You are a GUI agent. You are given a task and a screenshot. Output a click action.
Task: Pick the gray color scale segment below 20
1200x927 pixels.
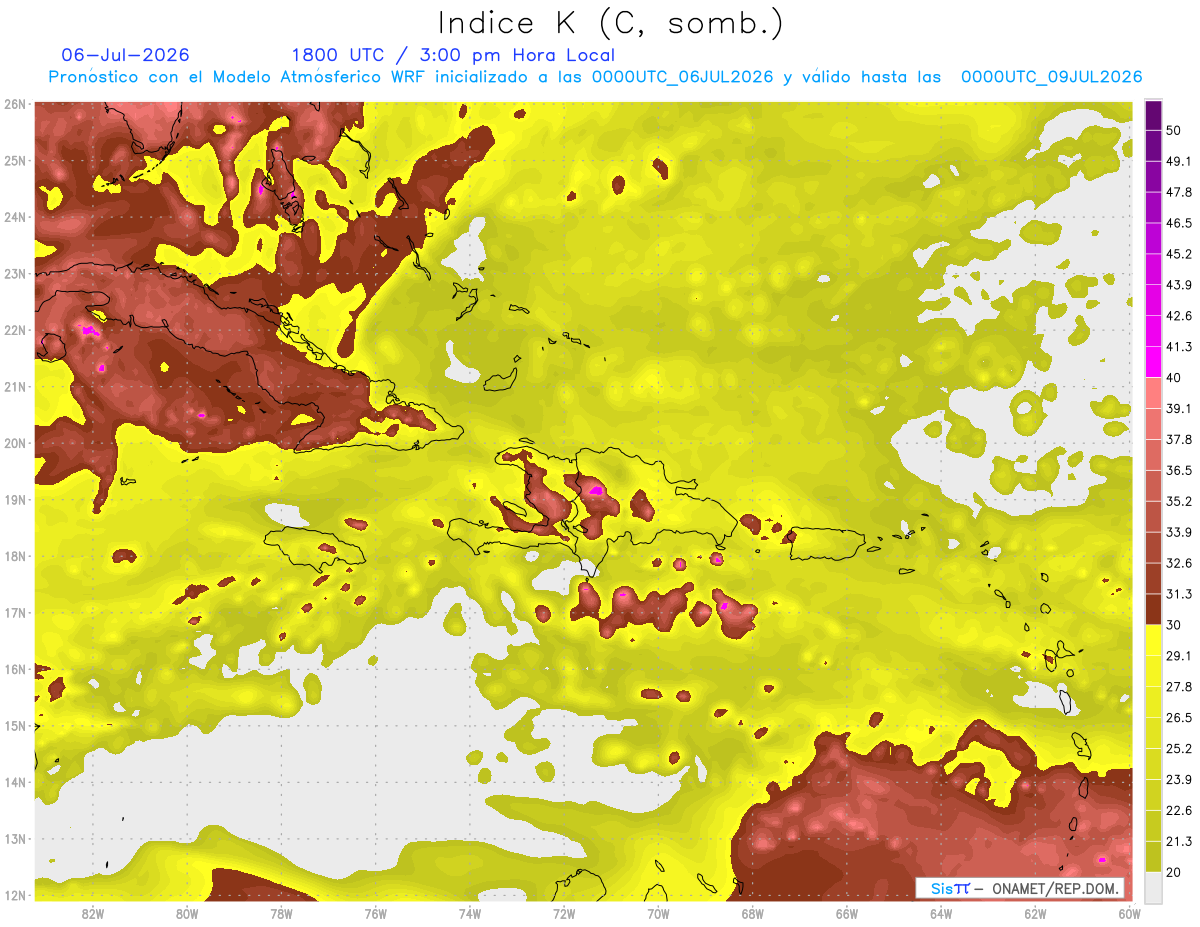(x=1154, y=886)
